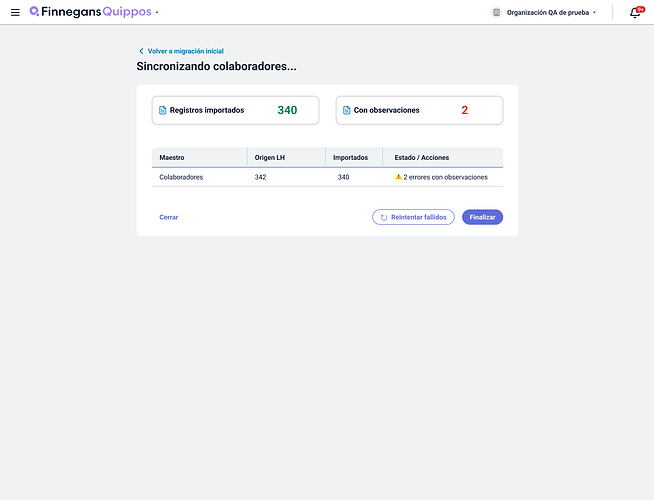Click the organization building icon
Viewport: 654px width, 500px height.
click(x=496, y=13)
